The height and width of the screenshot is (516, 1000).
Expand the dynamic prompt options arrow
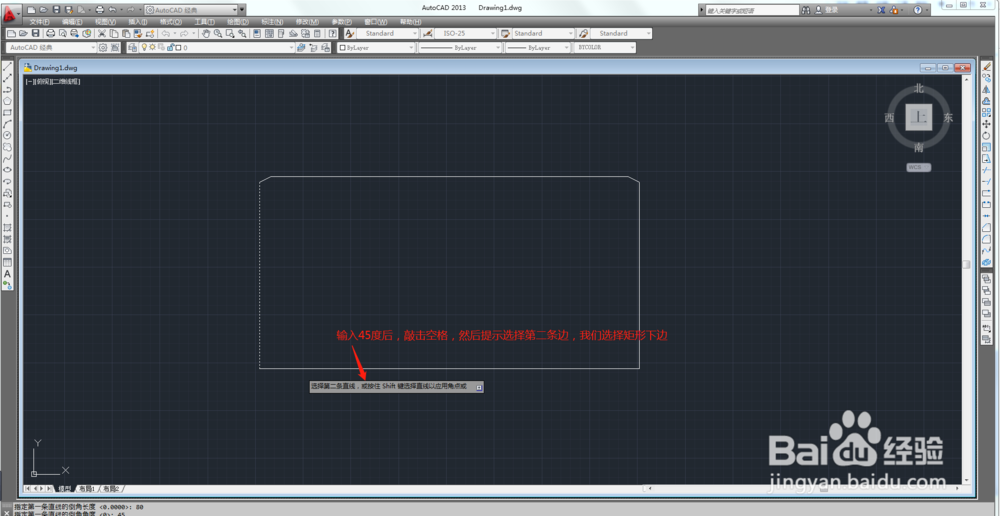[479, 387]
